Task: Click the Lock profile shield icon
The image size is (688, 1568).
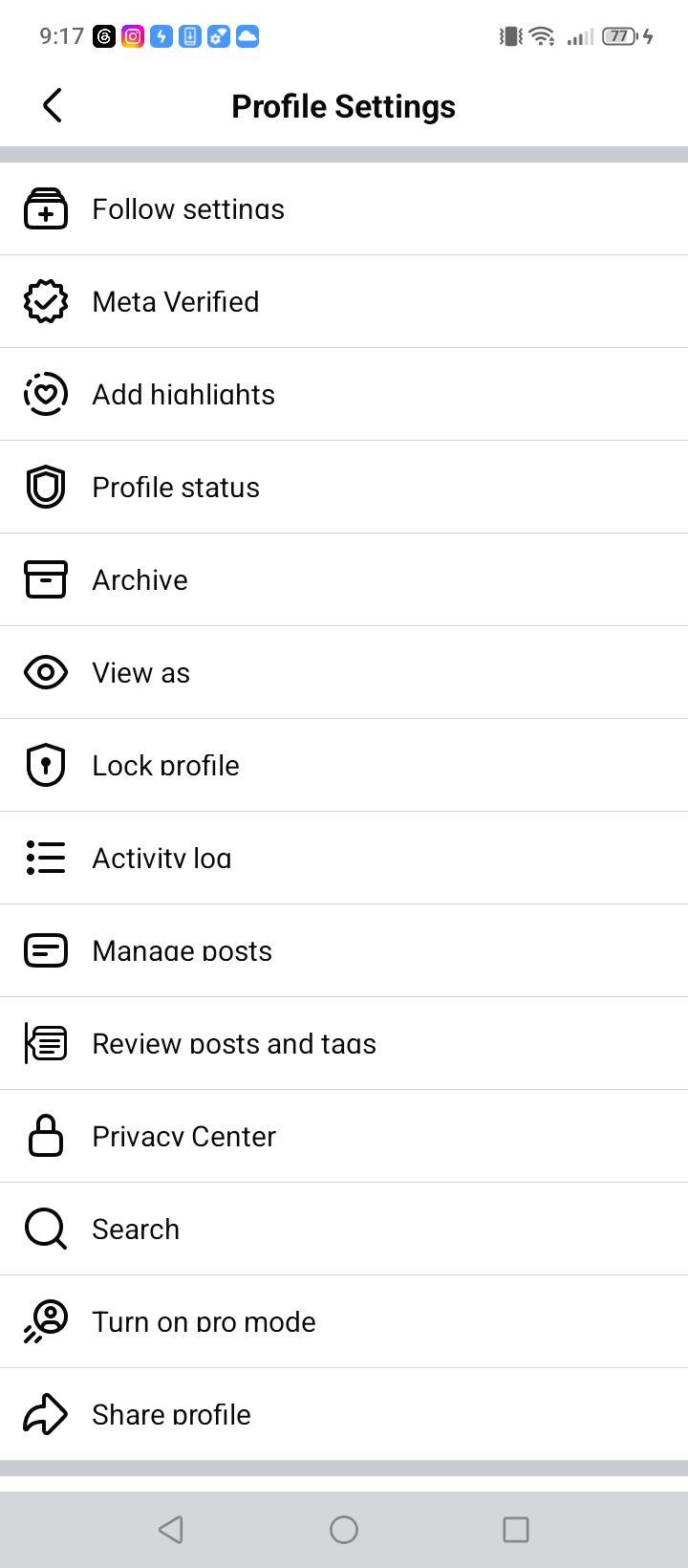Action: tap(46, 765)
